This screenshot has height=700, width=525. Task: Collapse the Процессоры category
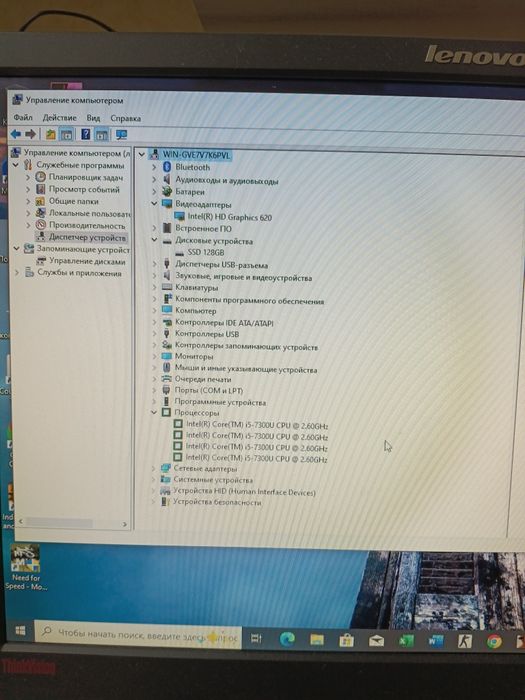click(154, 412)
